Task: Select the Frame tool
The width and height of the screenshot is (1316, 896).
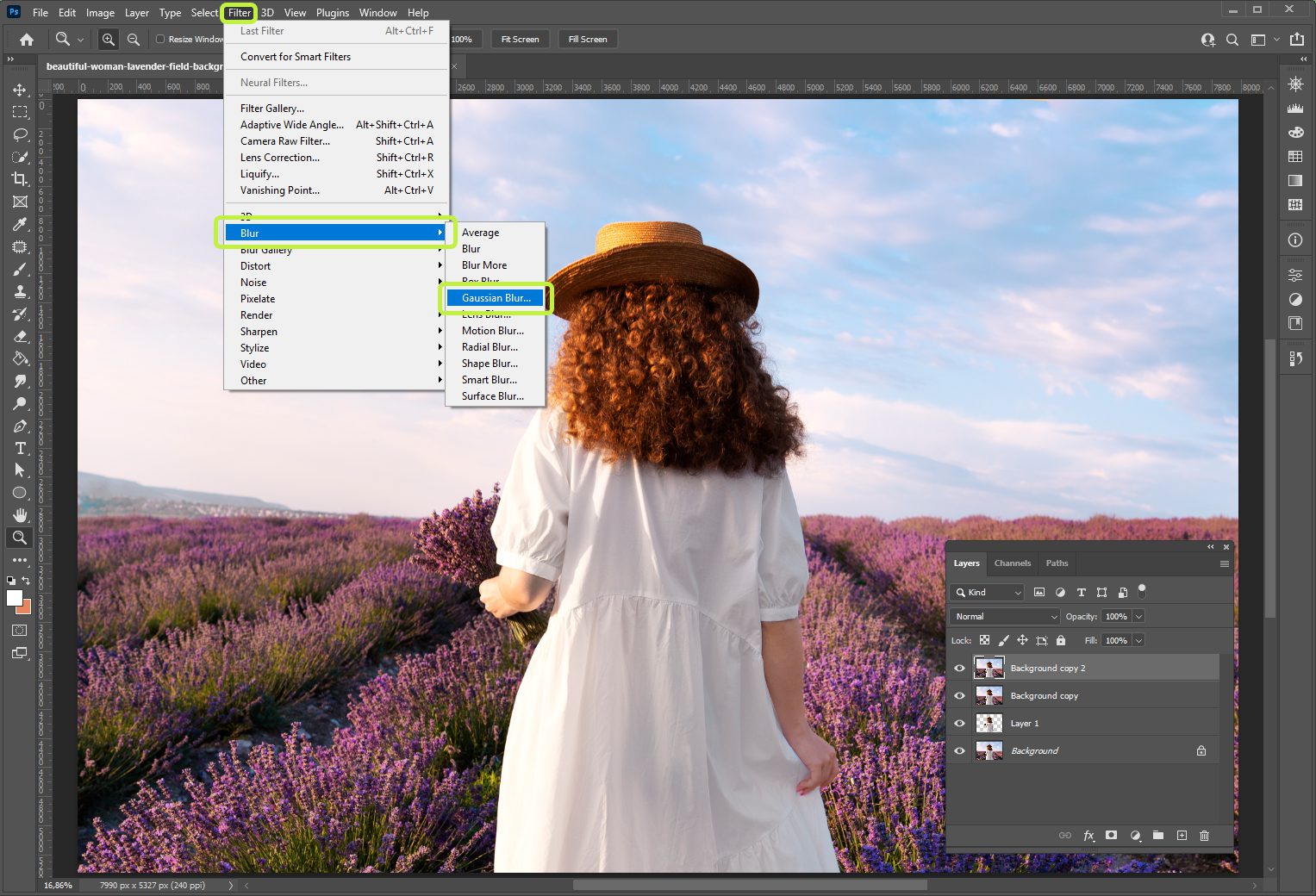Action: pyautogui.click(x=20, y=202)
